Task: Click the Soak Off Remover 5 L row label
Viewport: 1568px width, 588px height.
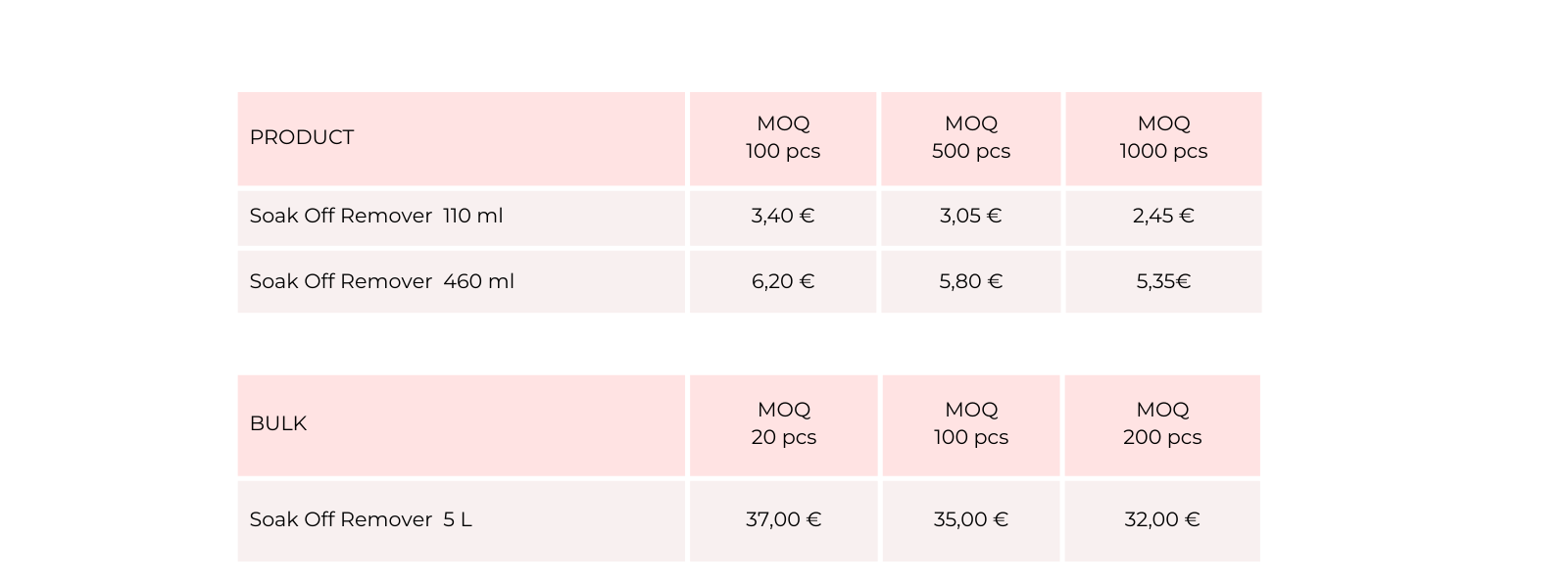Action: pyautogui.click(x=361, y=520)
